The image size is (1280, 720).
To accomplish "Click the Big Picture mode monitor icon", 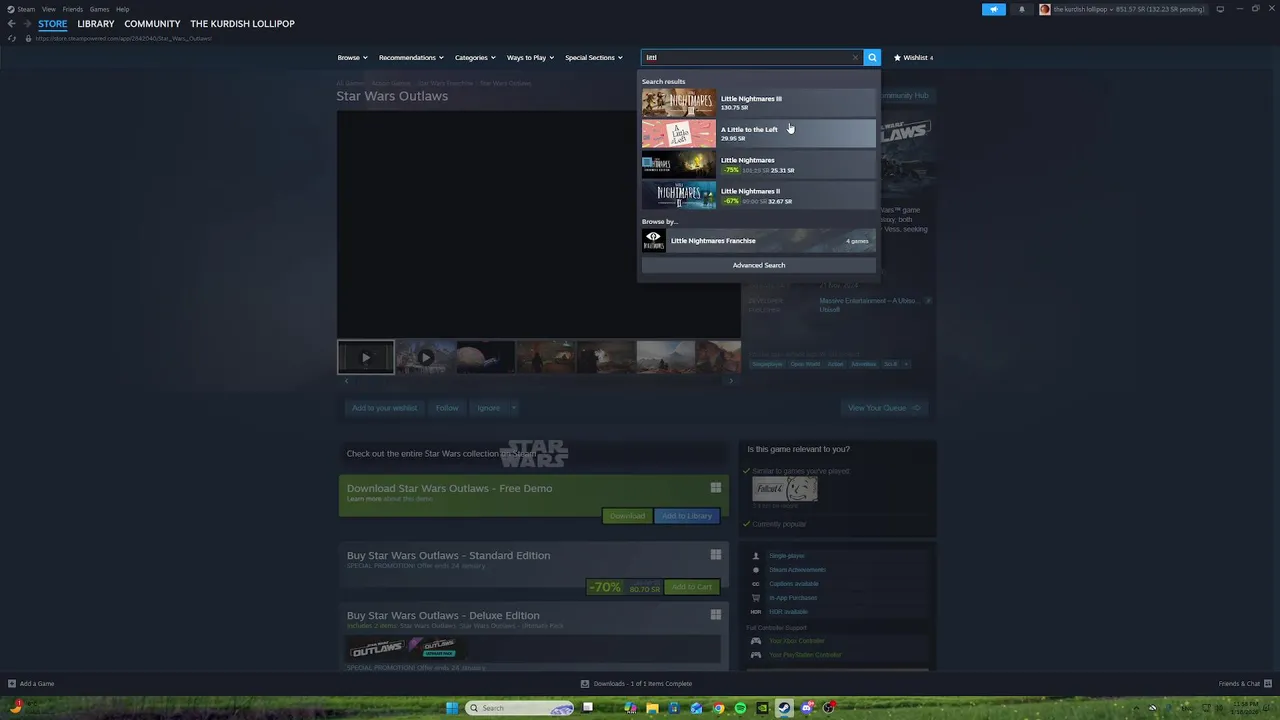I will tap(1220, 9).
